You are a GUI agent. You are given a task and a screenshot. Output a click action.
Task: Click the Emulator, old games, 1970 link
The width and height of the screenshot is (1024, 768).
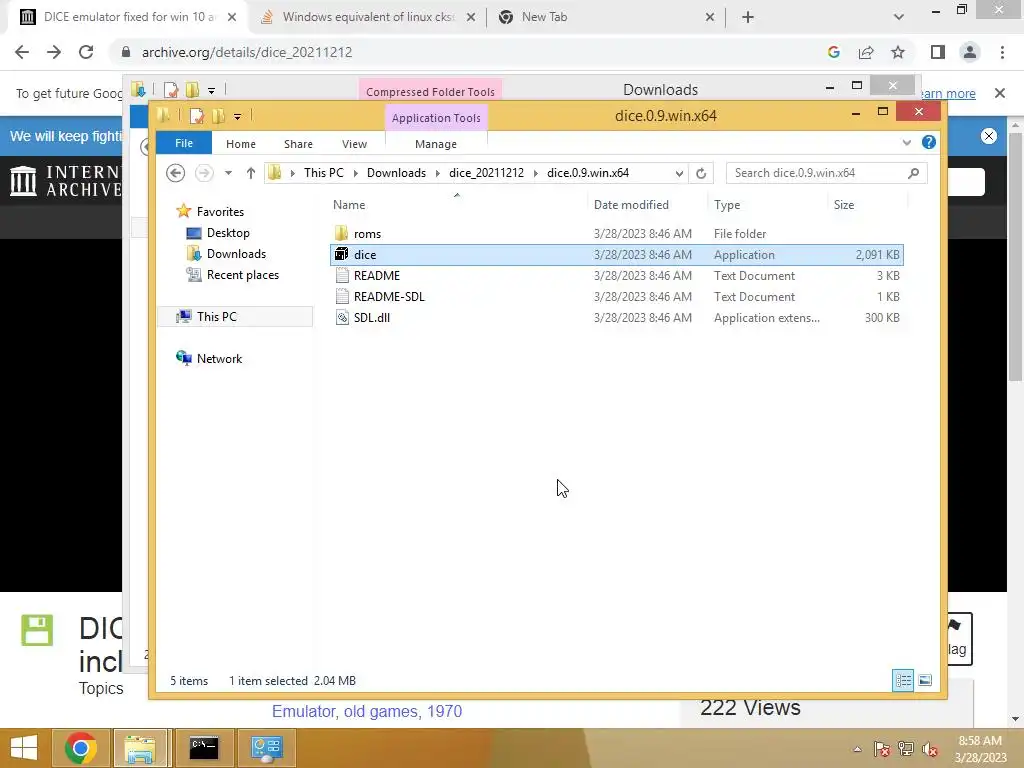point(367,711)
